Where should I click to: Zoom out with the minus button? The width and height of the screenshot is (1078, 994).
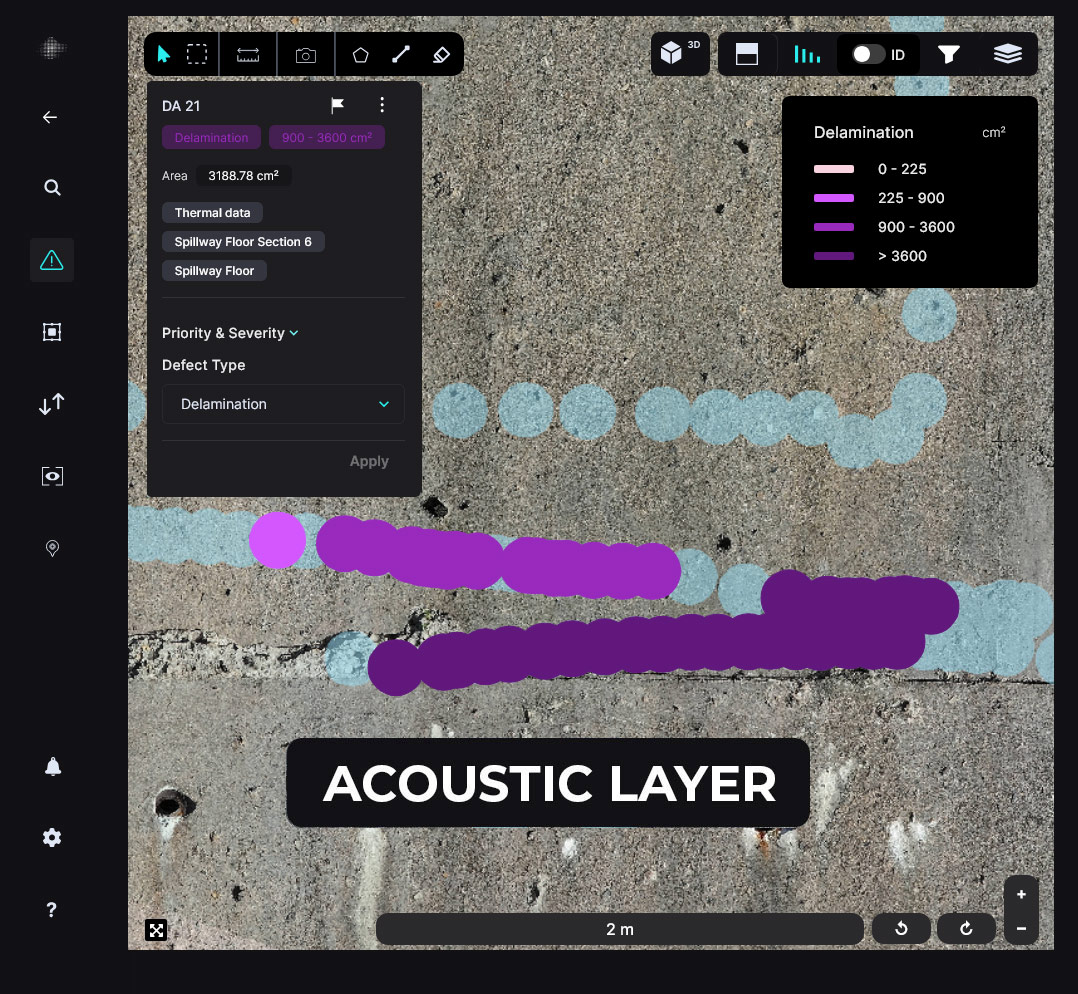[1021, 928]
